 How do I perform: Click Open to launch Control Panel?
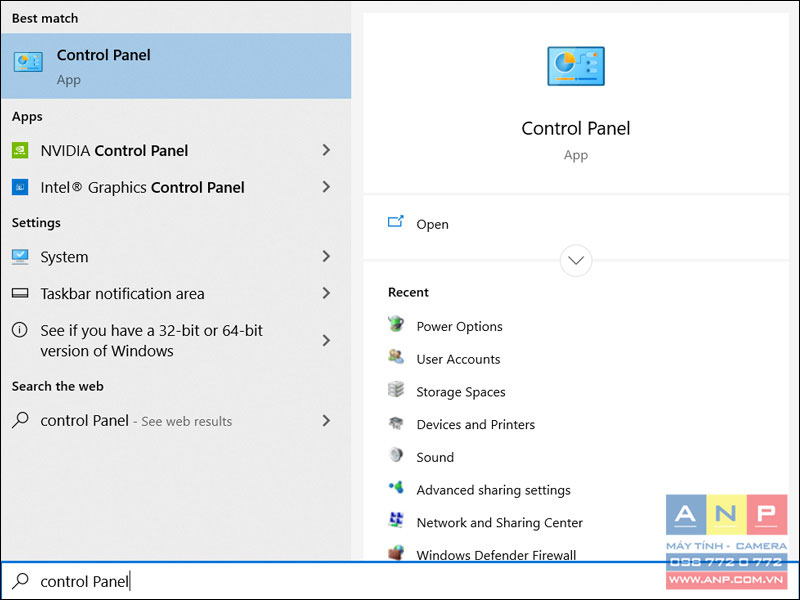[x=432, y=224]
